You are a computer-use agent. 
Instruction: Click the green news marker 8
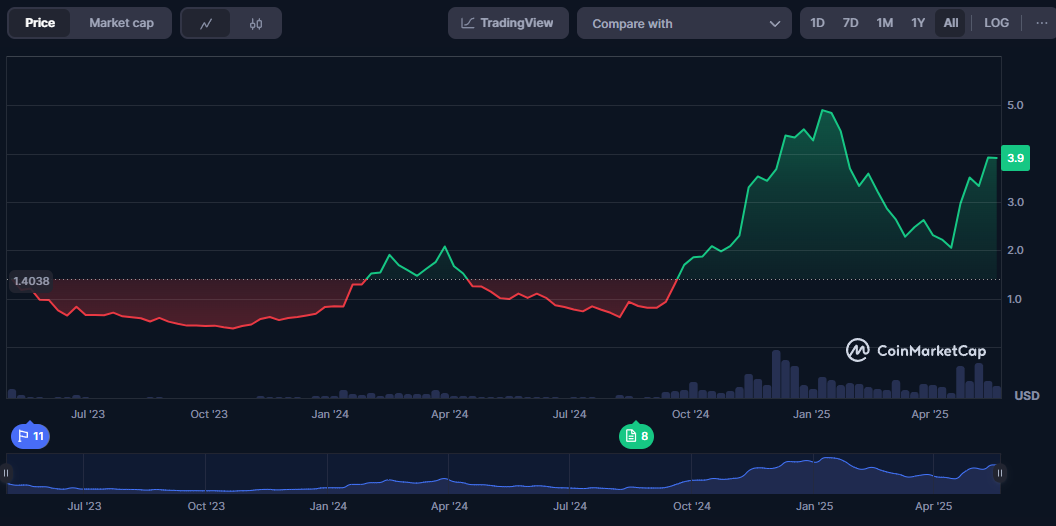636,436
